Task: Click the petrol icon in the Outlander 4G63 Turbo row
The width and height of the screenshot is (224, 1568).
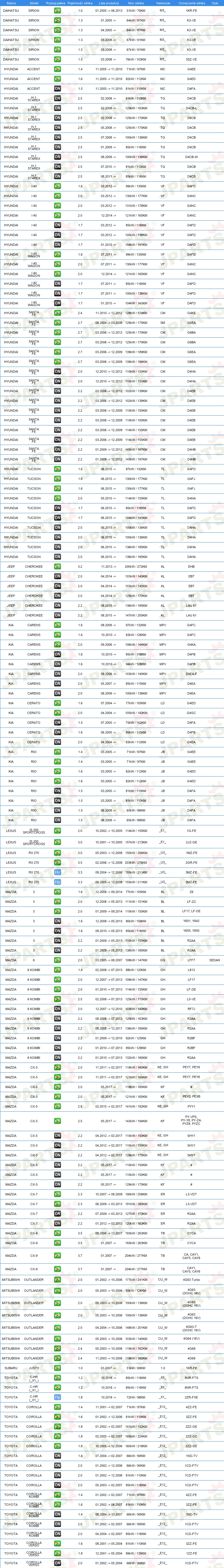Action: [x=58, y=1279]
